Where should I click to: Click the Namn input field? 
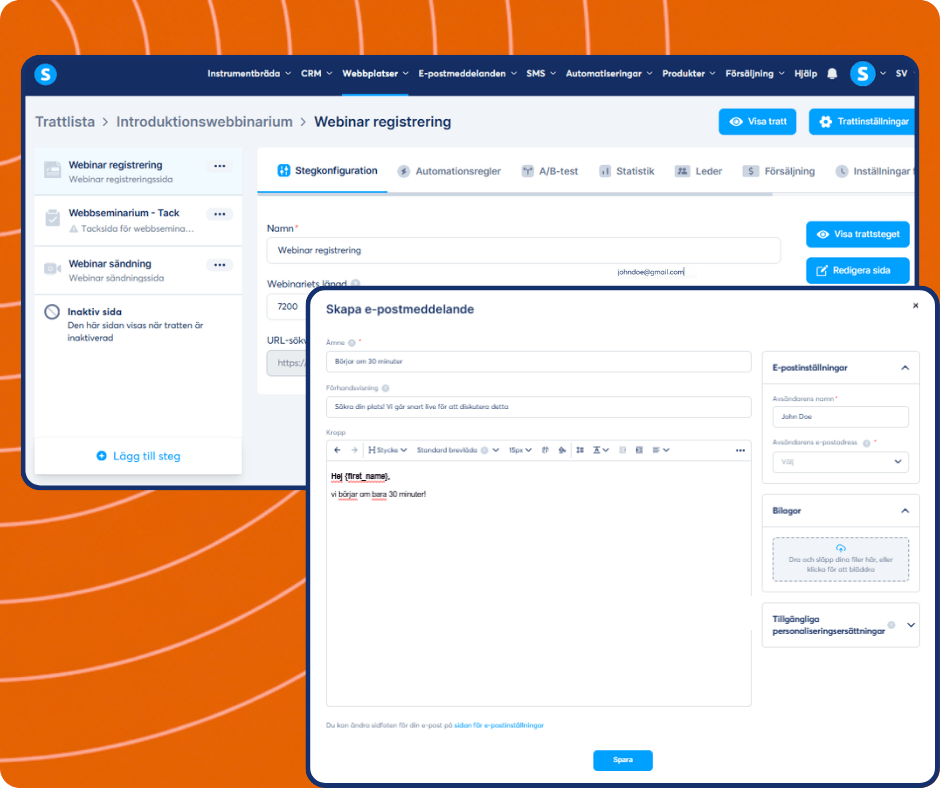[523, 250]
